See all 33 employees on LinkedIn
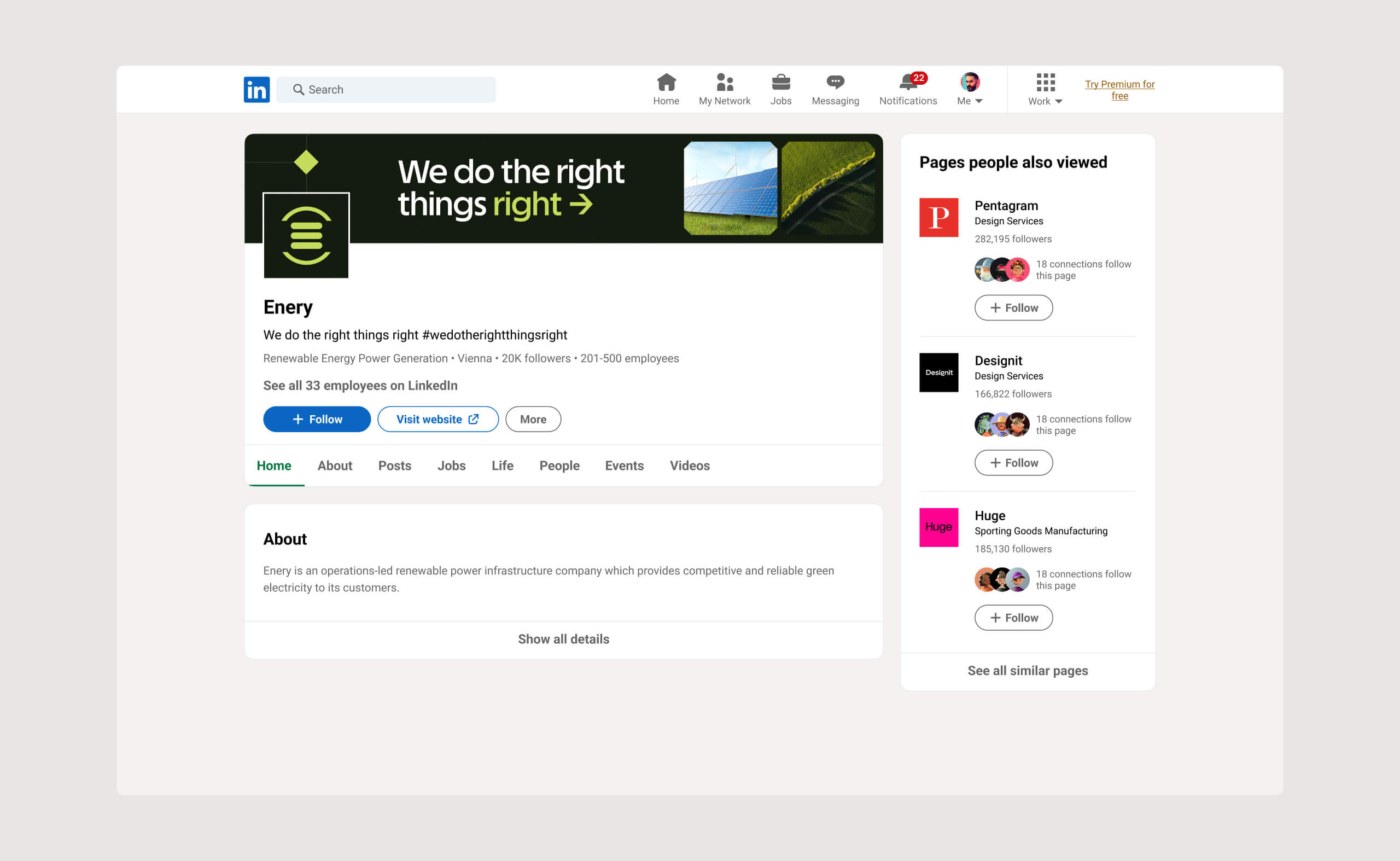This screenshot has width=1400, height=861. point(360,386)
